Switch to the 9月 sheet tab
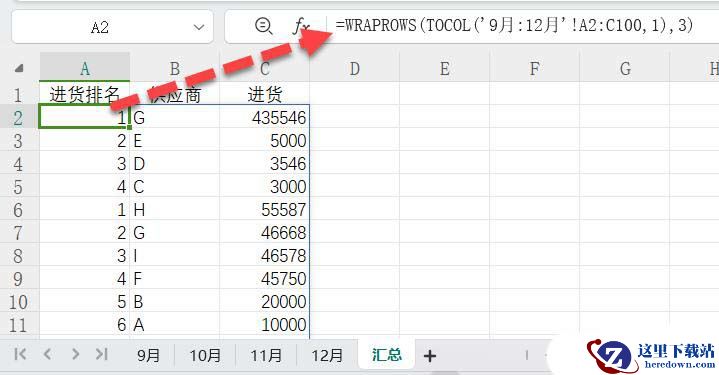The image size is (719, 375). [x=148, y=355]
